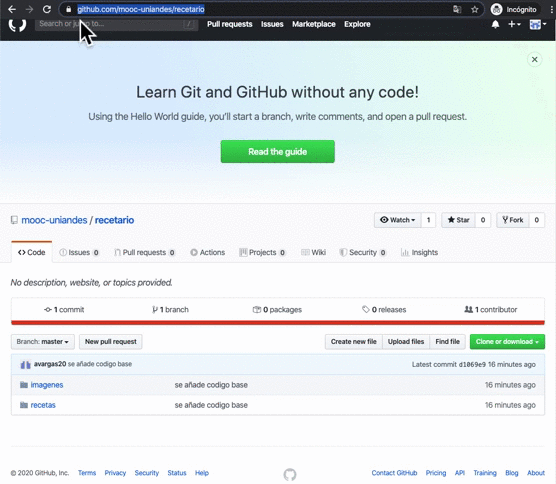This screenshot has height=484, width=556.
Task: Switch to the repository Pull requests tab
Action: click(145, 252)
